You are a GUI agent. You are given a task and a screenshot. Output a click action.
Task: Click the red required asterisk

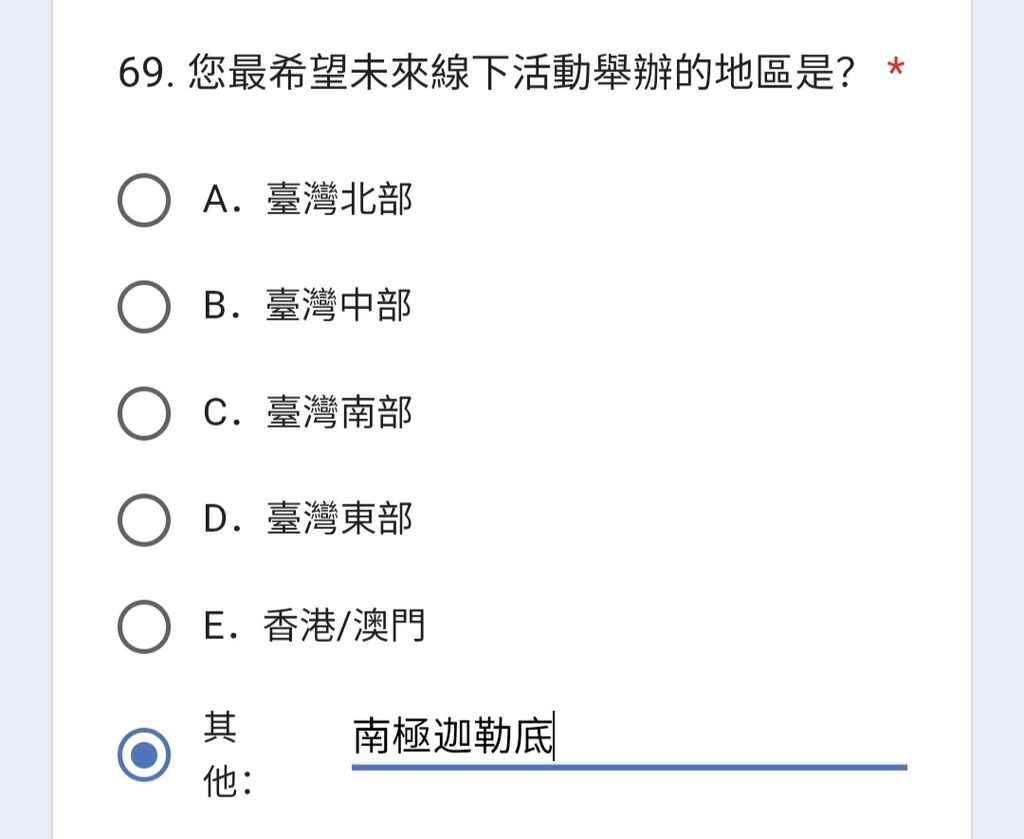[x=895, y=67]
